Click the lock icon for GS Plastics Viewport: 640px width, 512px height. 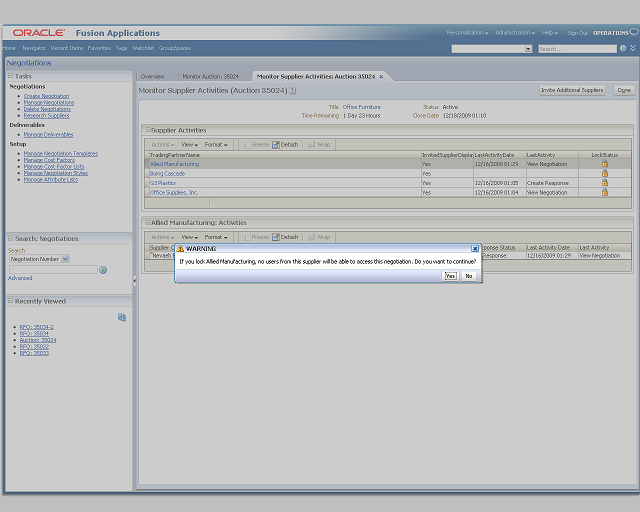pos(604,183)
